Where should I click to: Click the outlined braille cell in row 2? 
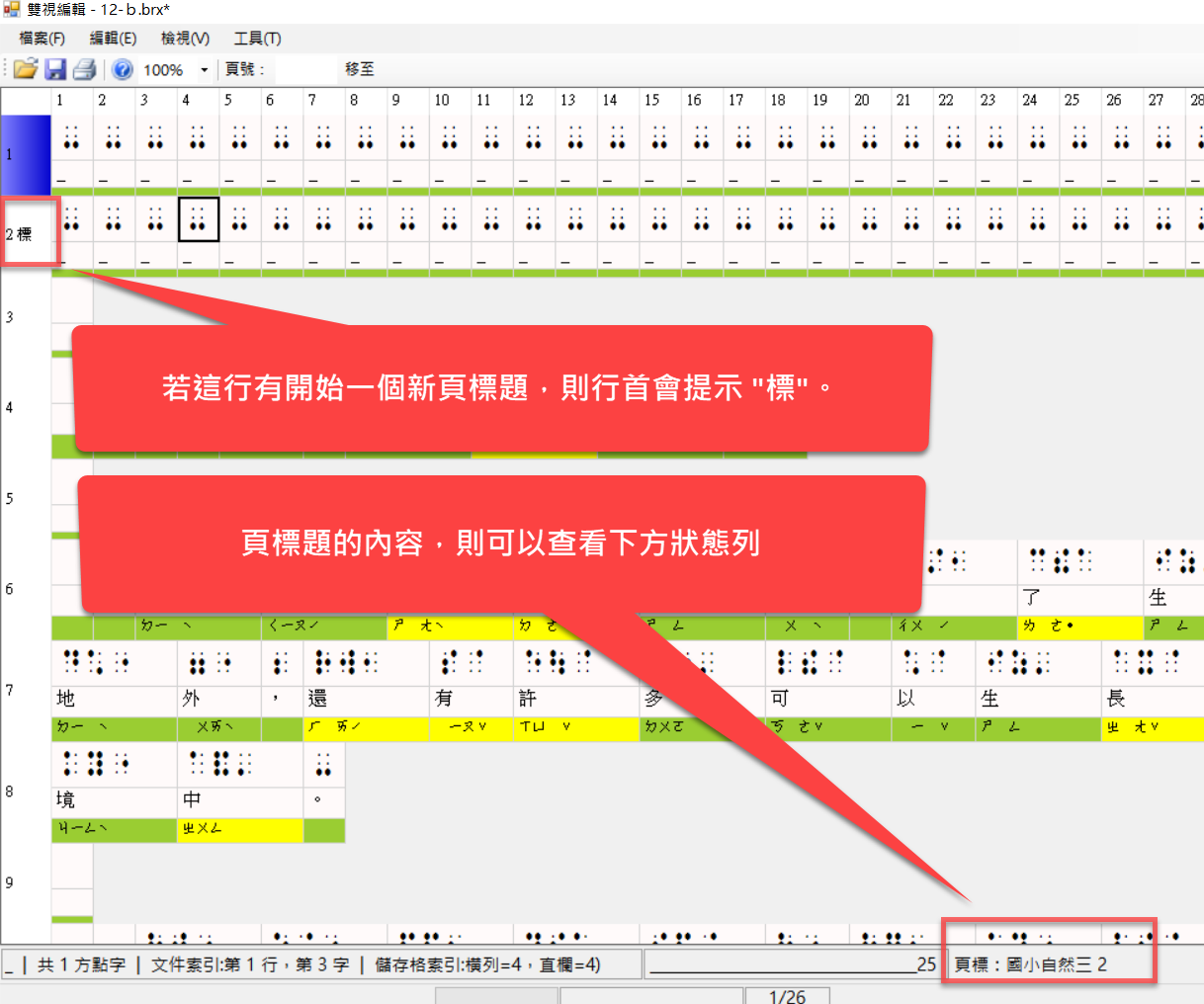[198, 218]
